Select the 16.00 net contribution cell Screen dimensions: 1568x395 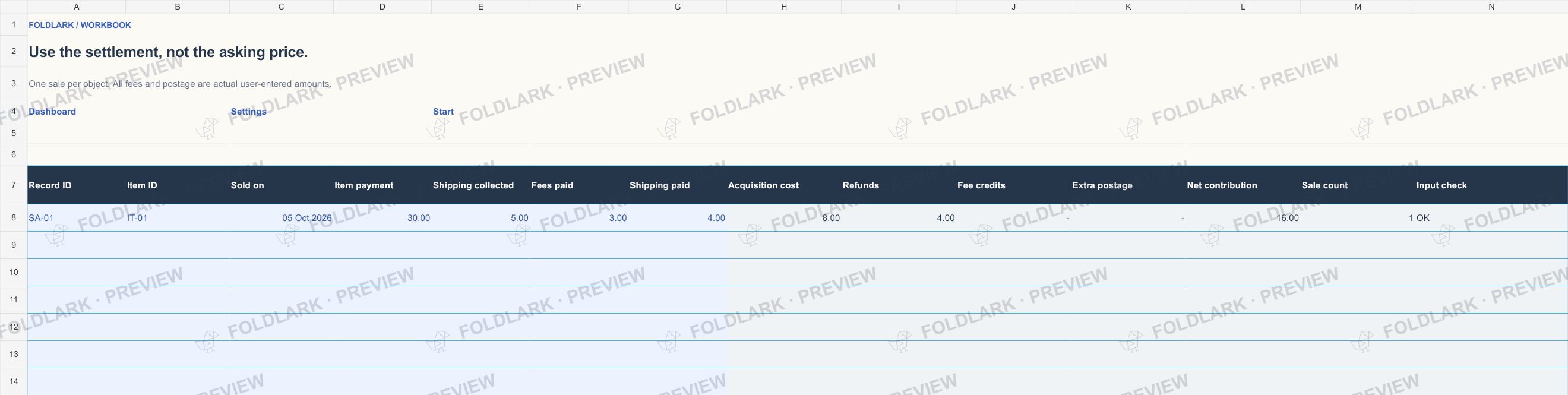(1243, 218)
